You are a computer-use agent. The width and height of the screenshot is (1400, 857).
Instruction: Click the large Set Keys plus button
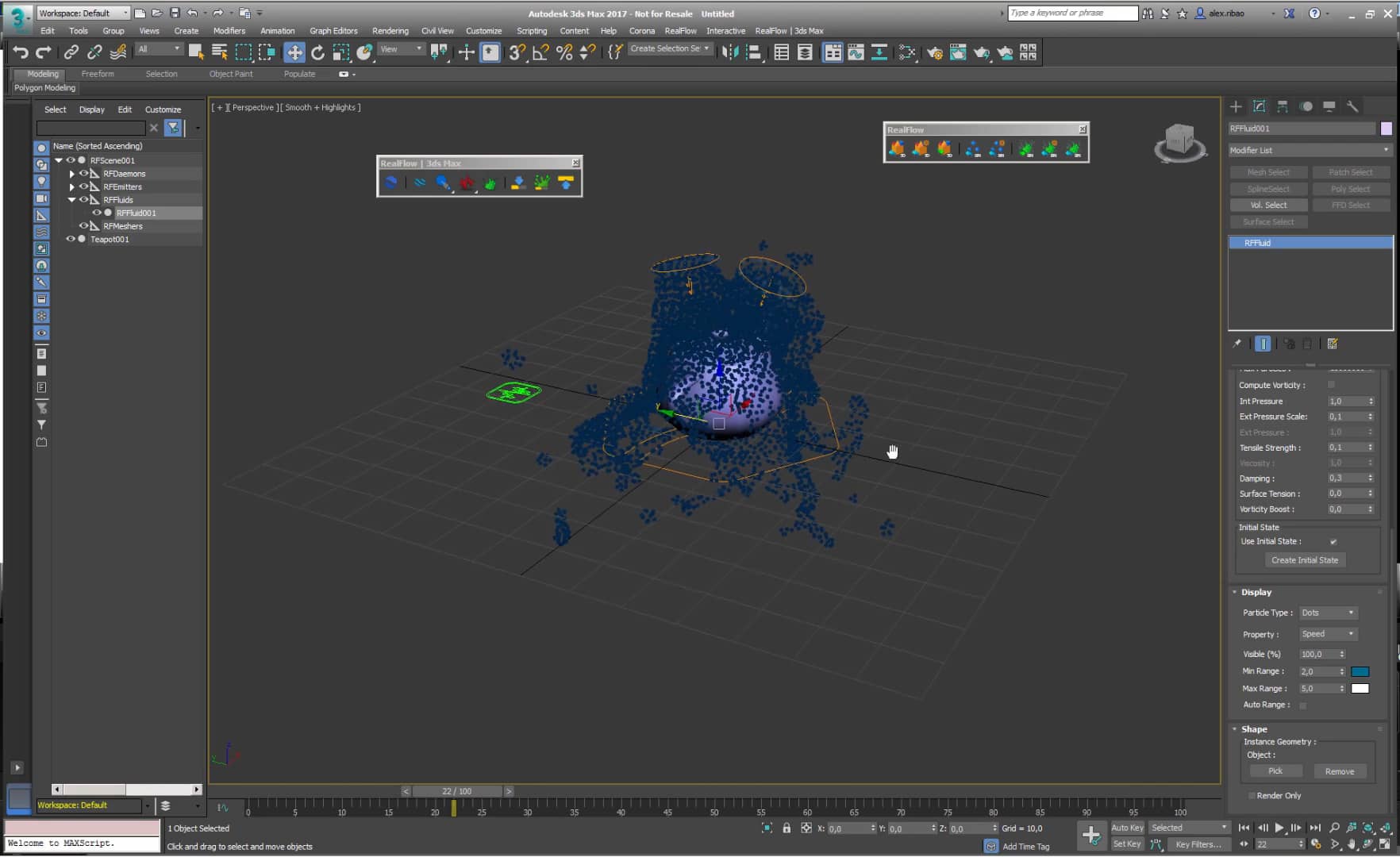[x=1091, y=835]
